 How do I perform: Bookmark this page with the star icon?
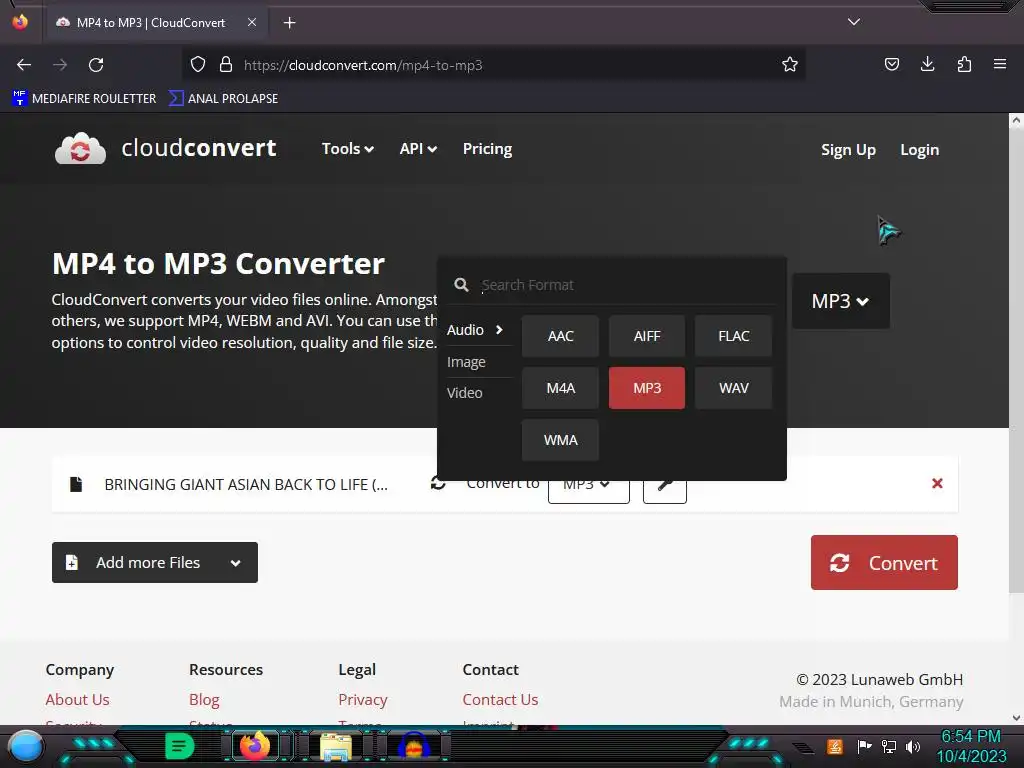(x=790, y=65)
